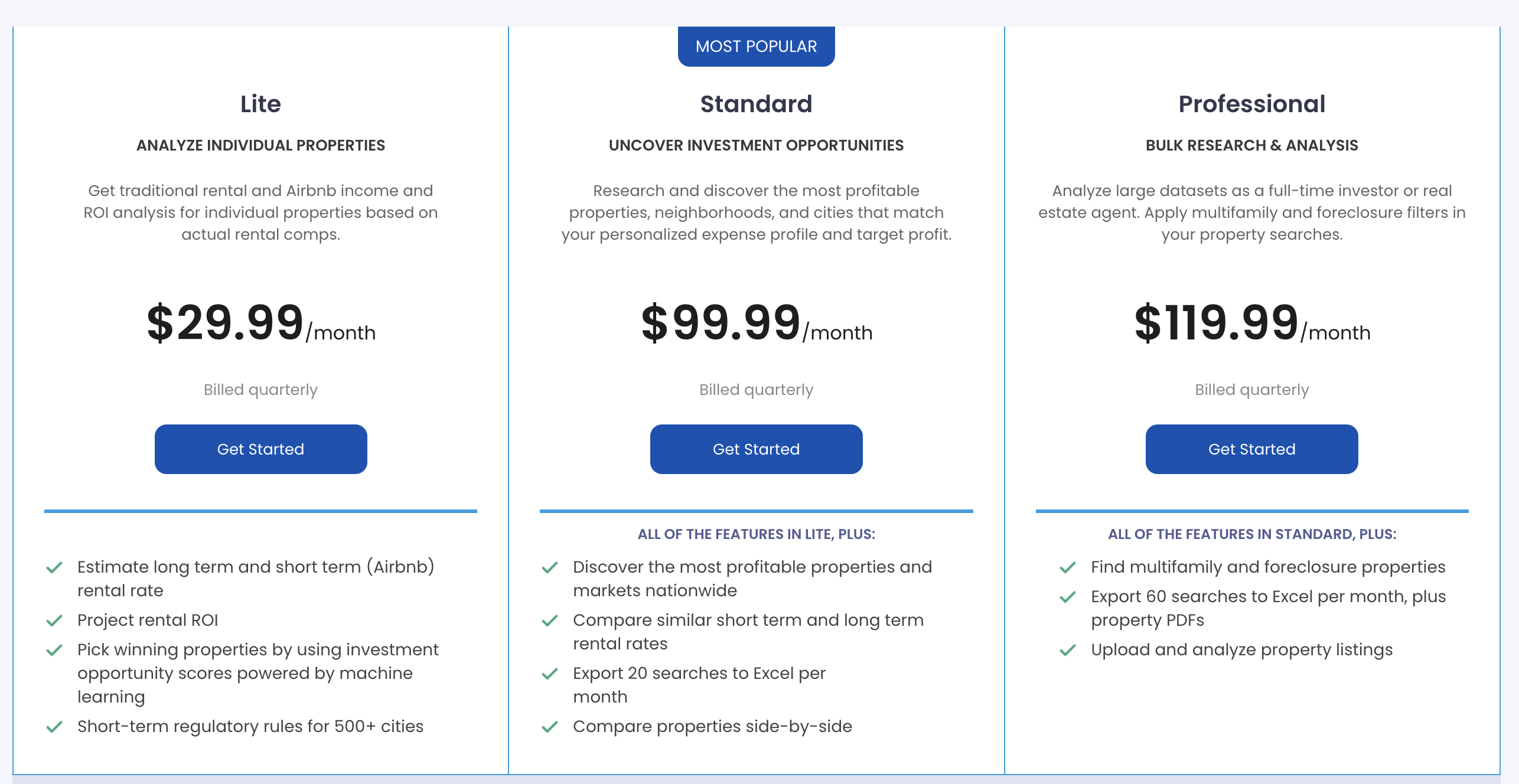
Task: Click the $99.99 per month price
Action: (756, 323)
